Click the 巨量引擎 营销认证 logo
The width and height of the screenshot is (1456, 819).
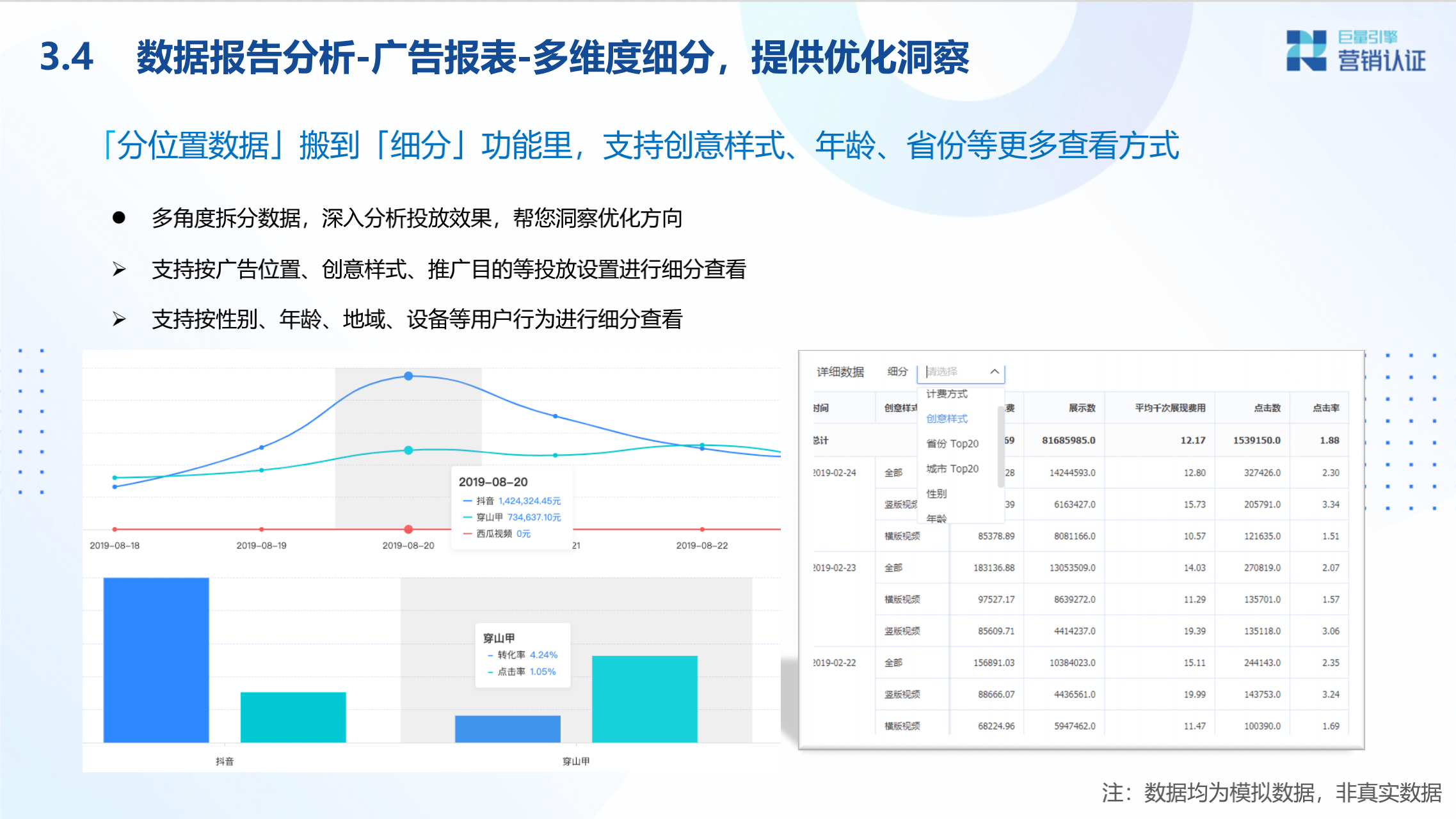[x=1356, y=51]
